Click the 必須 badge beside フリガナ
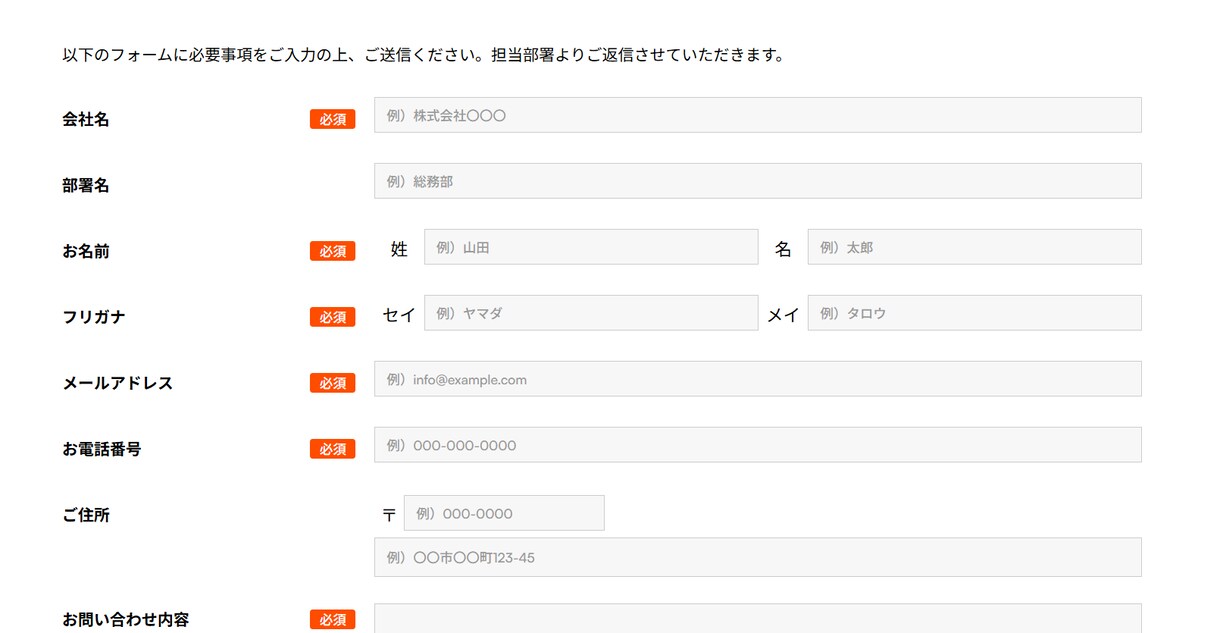This screenshot has height=633, width=1220. (332, 317)
